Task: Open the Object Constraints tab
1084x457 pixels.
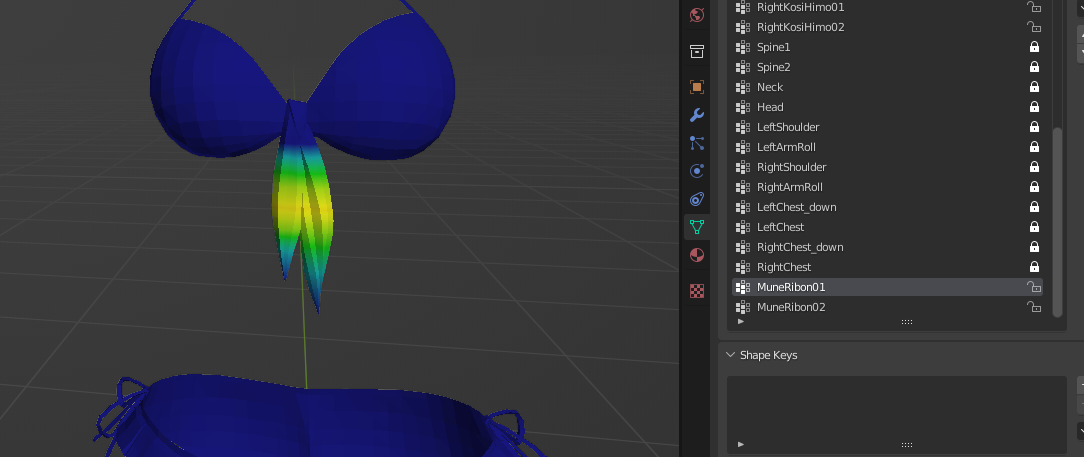Action: tap(697, 199)
